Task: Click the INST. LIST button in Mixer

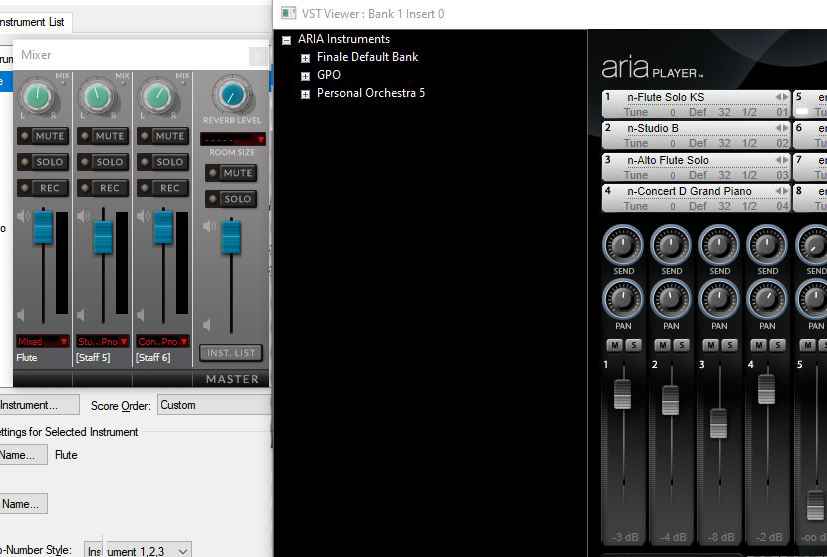Action: pos(231,353)
